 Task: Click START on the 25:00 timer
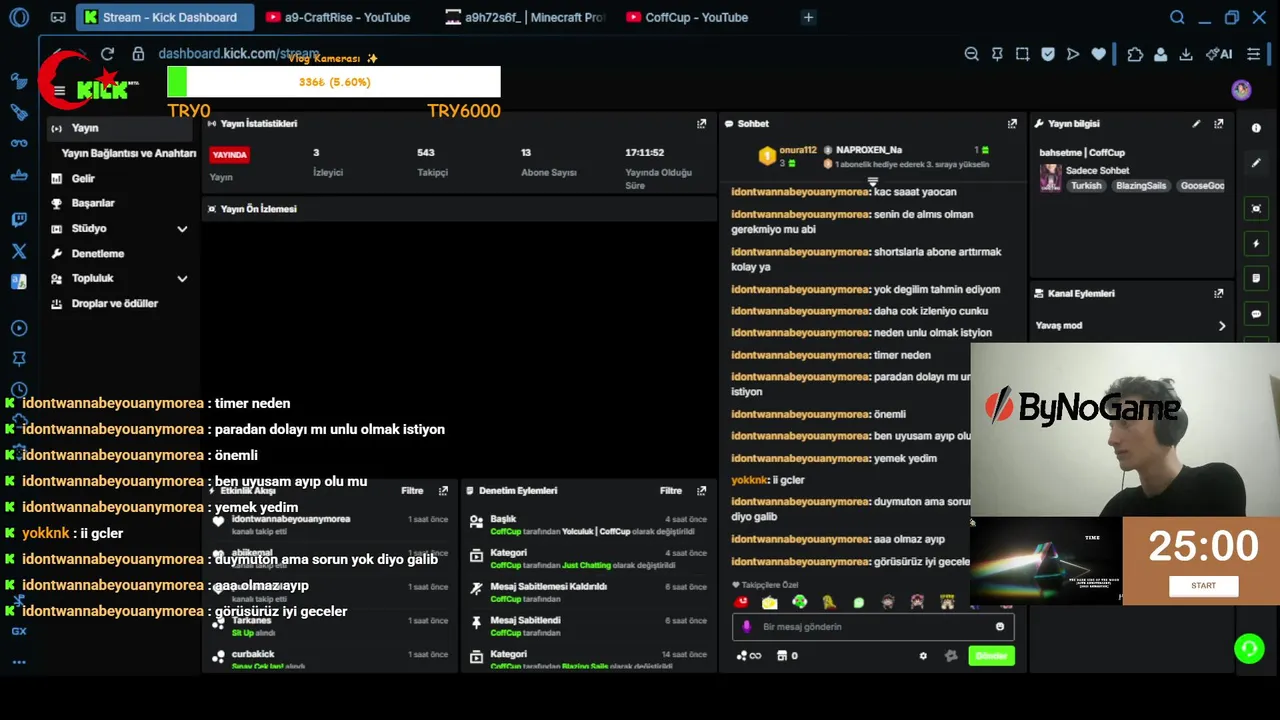1203,586
